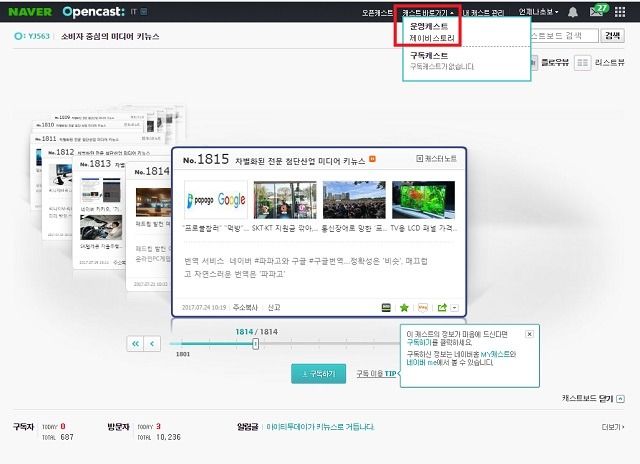This screenshot has width=640, height=464.
Task: Open the TV LCD panel thumbnail
Action: pos(423,200)
